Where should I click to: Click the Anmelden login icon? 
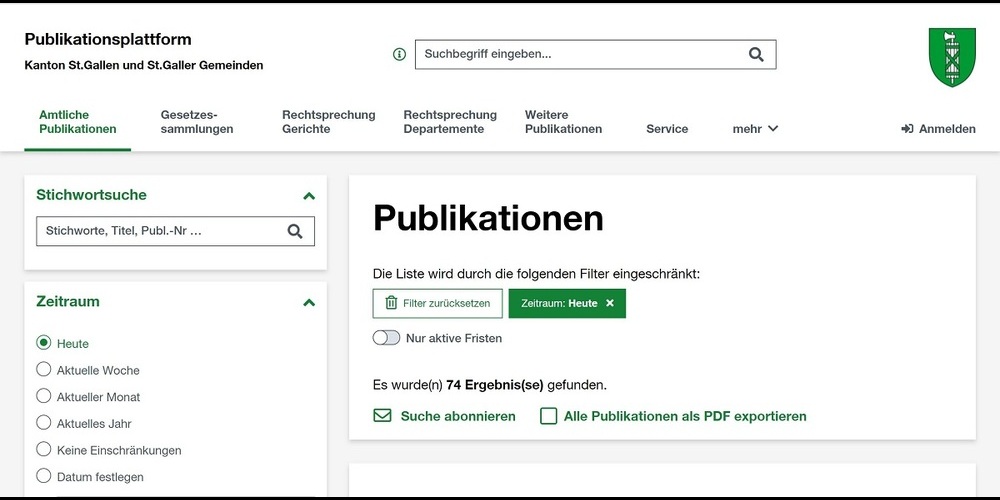coord(907,129)
